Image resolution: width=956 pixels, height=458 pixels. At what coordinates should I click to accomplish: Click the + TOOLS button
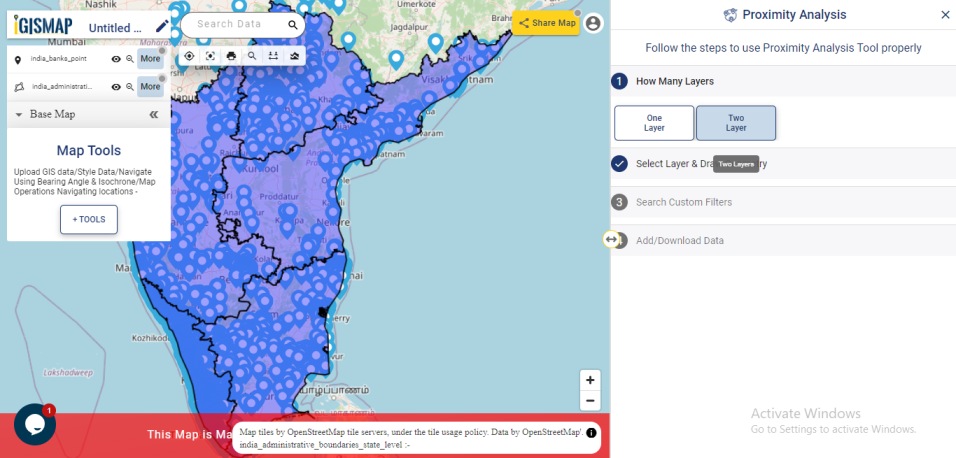point(89,220)
